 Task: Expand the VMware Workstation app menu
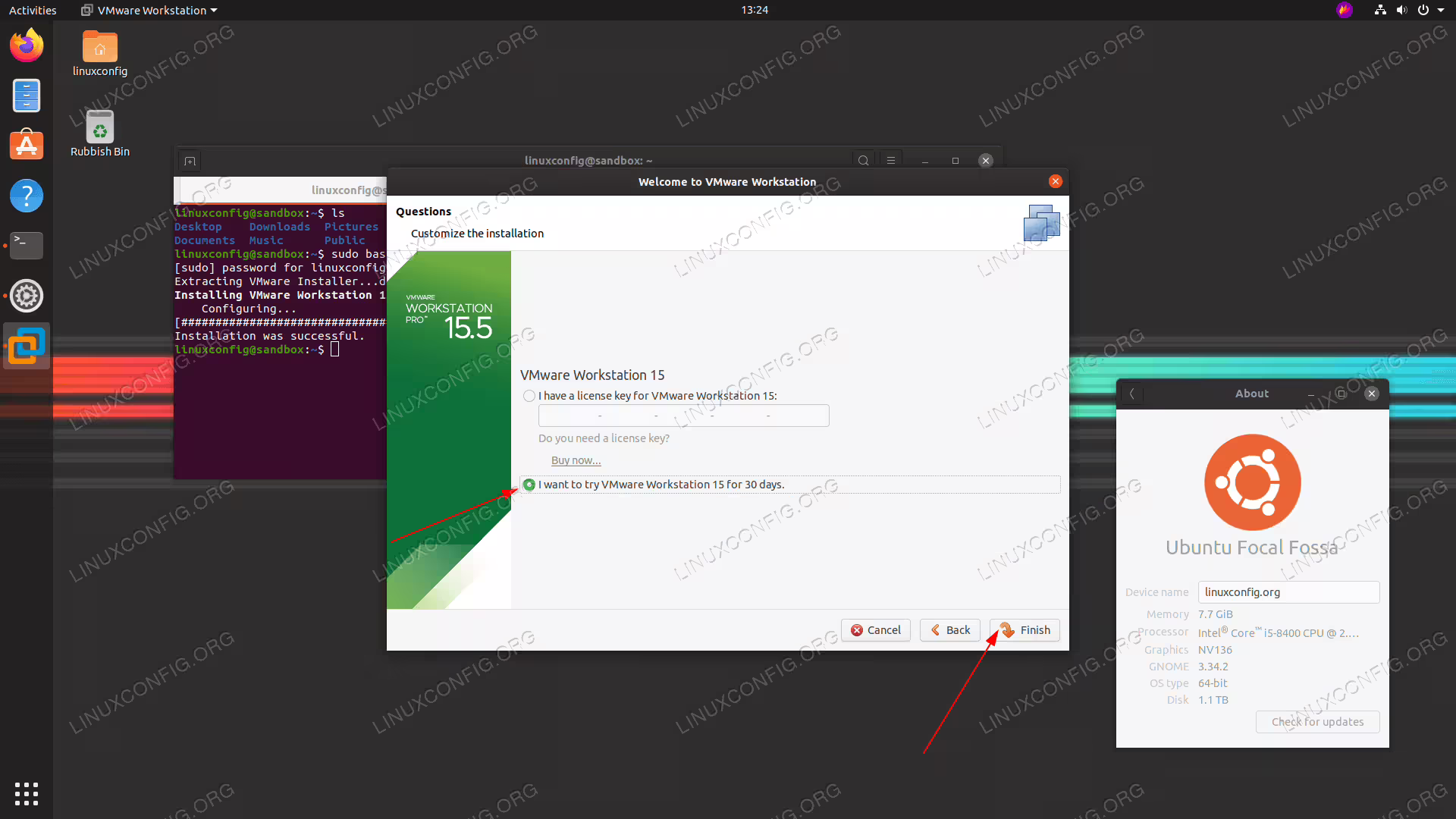(x=149, y=10)
